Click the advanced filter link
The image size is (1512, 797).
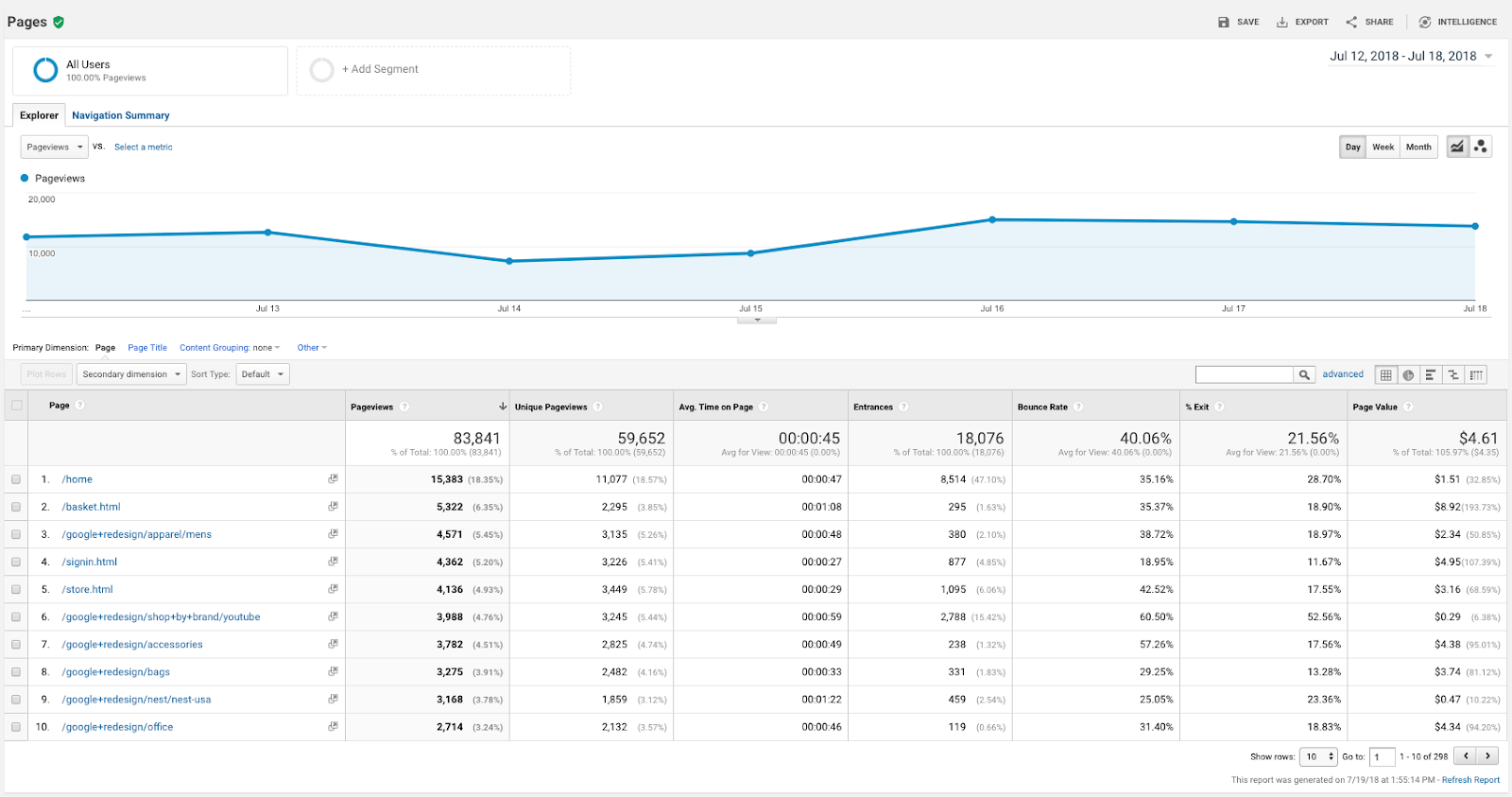(1342, 374)
